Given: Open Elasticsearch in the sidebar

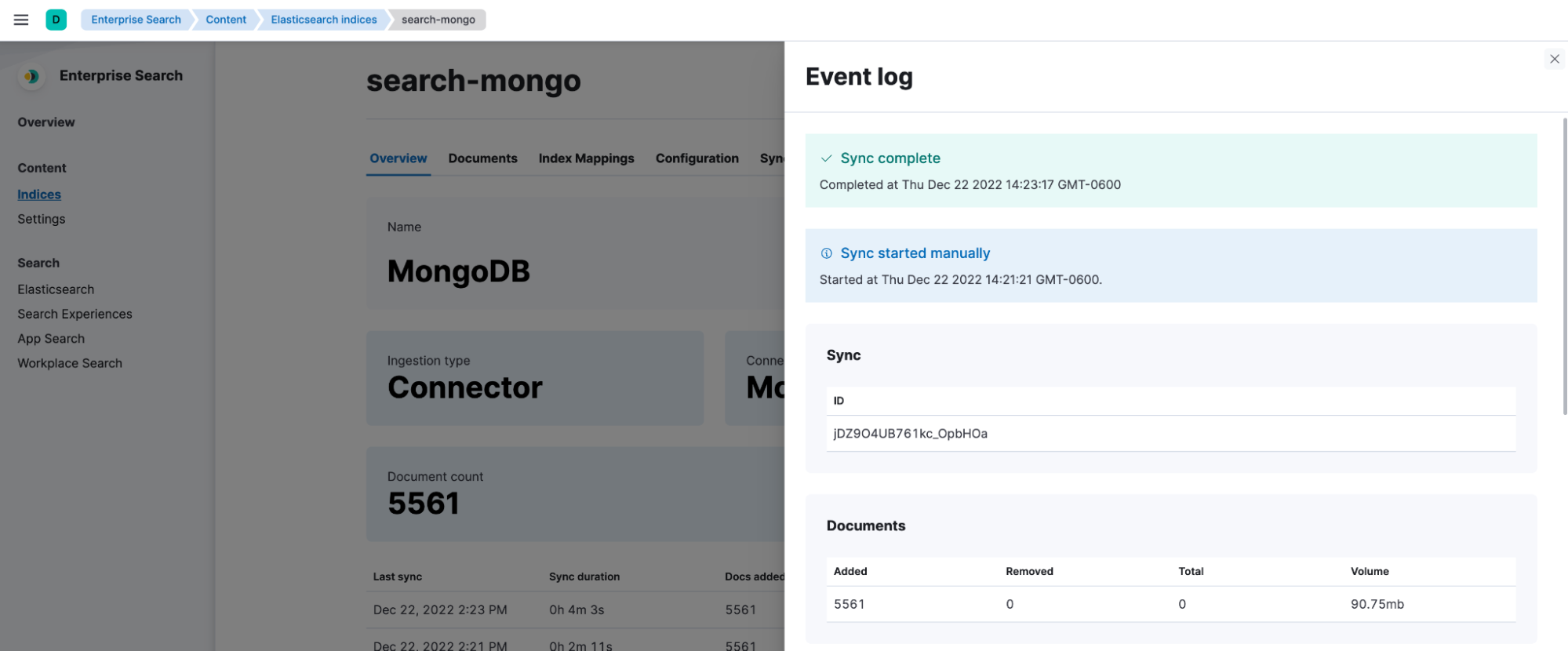Looking at the screenshot, I should coord(56,289).
